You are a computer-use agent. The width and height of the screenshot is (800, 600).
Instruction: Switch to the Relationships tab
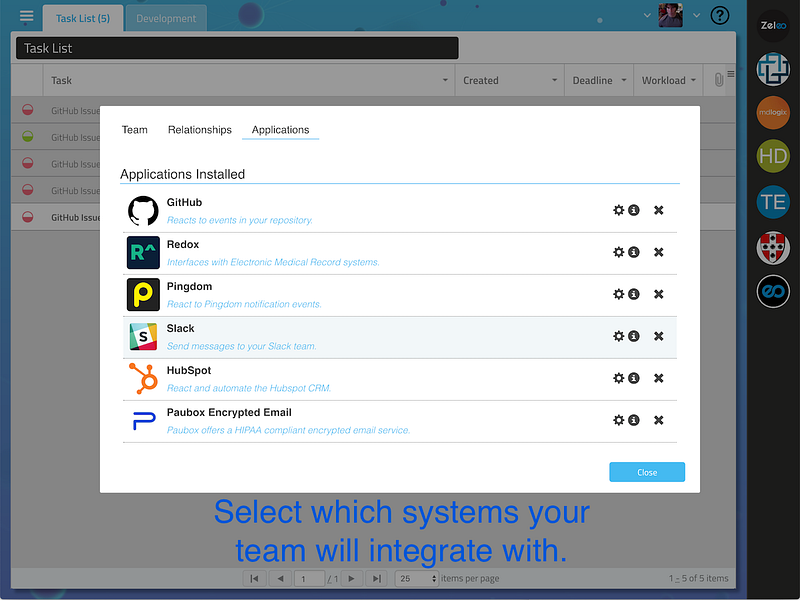[x=199, y=130]
